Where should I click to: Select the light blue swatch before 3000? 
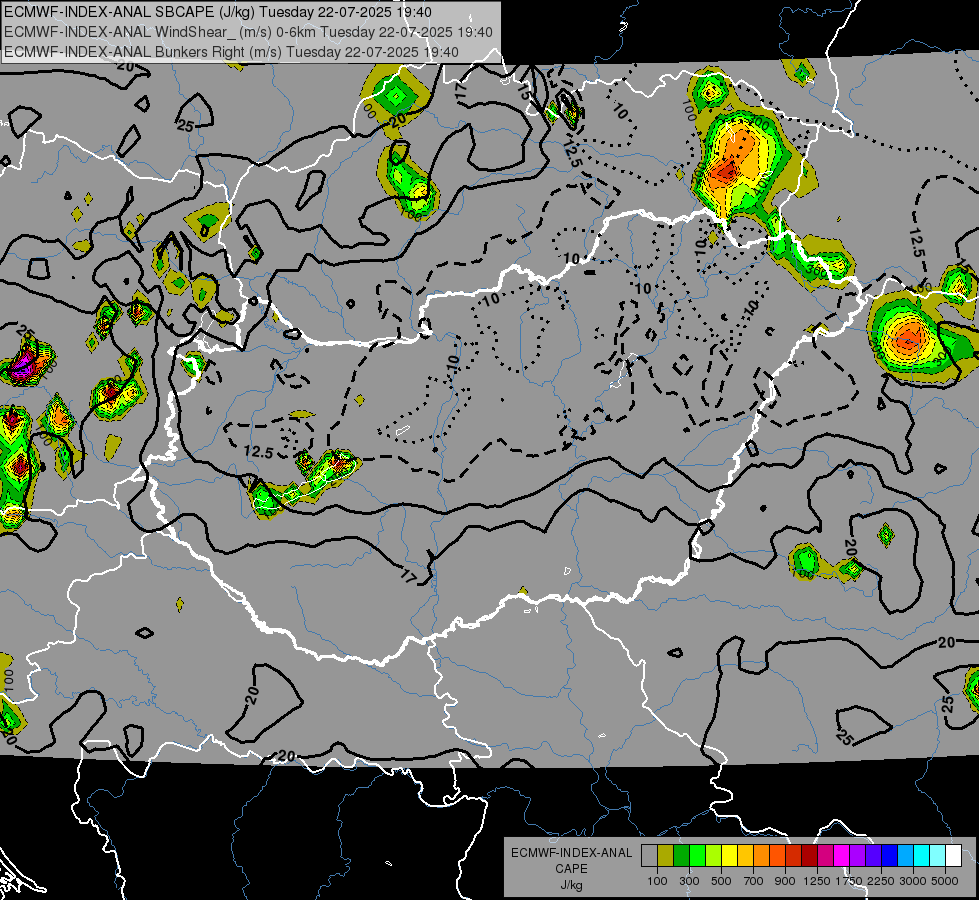905,856
